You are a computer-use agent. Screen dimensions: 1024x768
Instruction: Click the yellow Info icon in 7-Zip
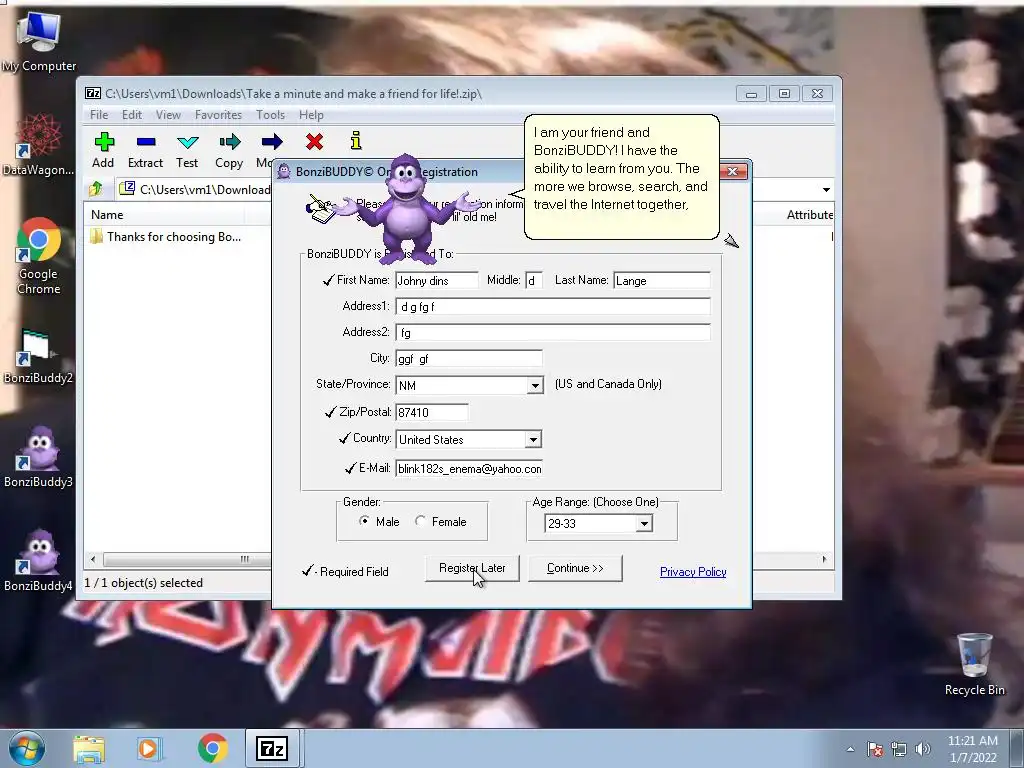click(x=356, y=141)
